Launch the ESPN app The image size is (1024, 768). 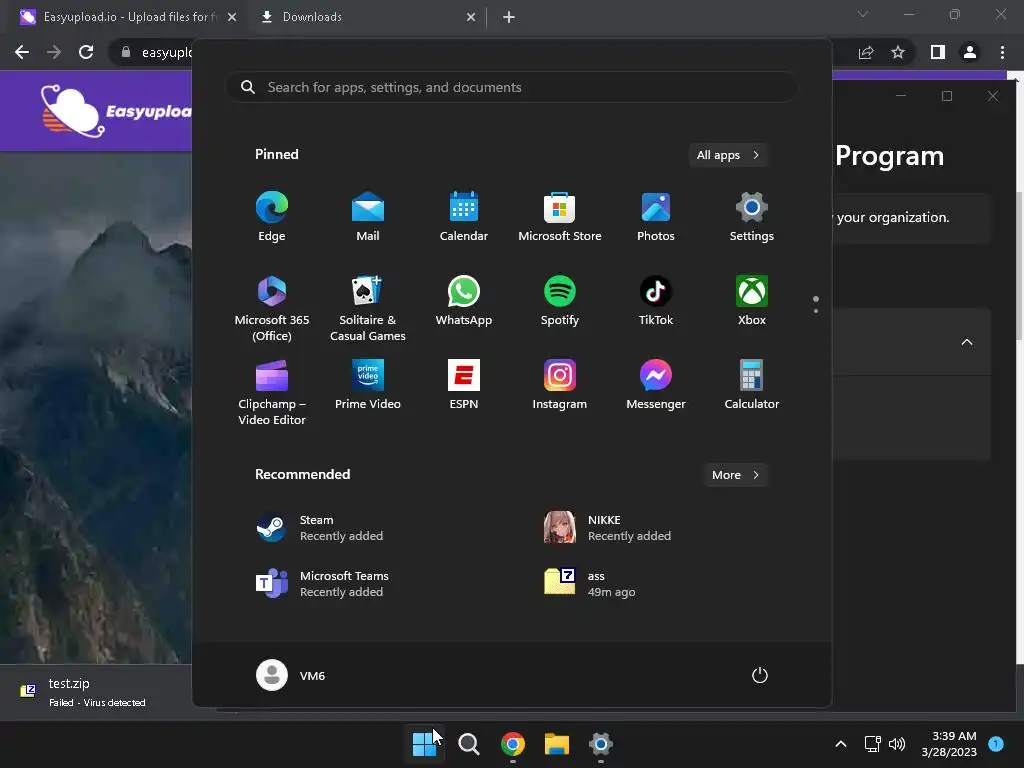tap(464, 385)
